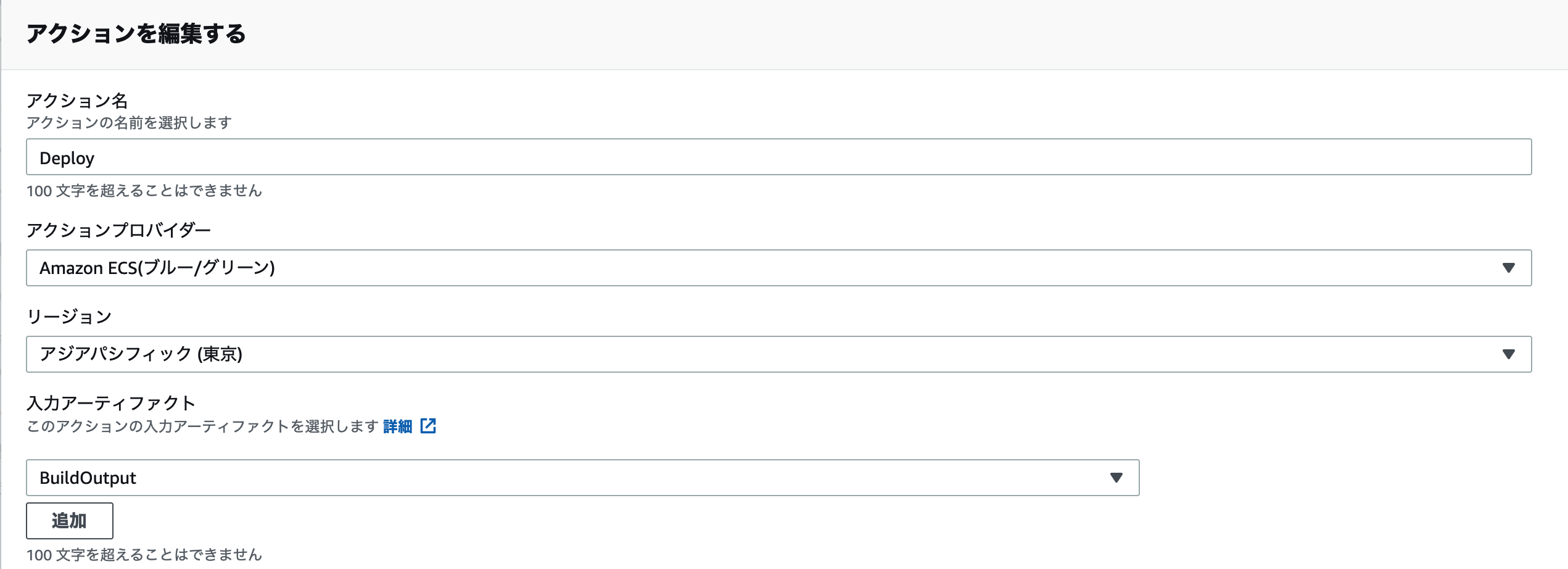The height and width of the screenshot is (569, 1568).
Task: Click the 追加 button
Action: (70, 521)
